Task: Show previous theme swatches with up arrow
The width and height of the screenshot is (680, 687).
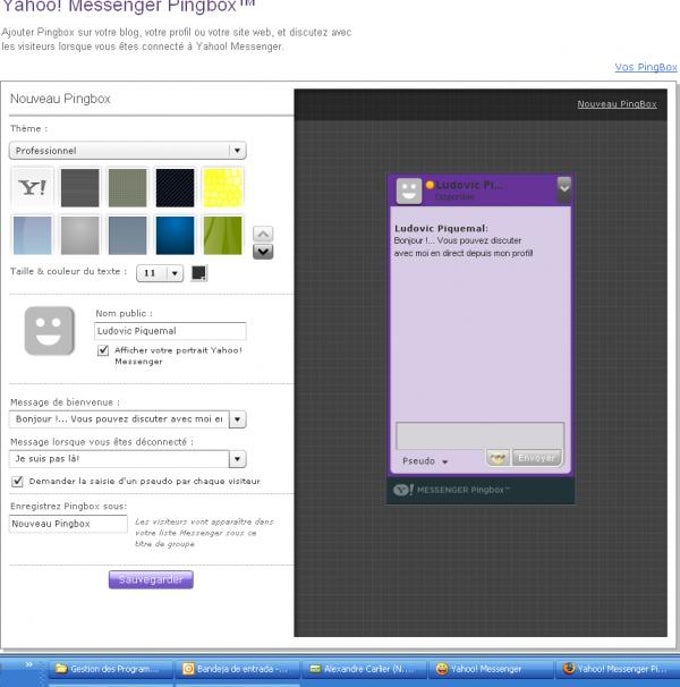Action: click(x=263, y=234)
